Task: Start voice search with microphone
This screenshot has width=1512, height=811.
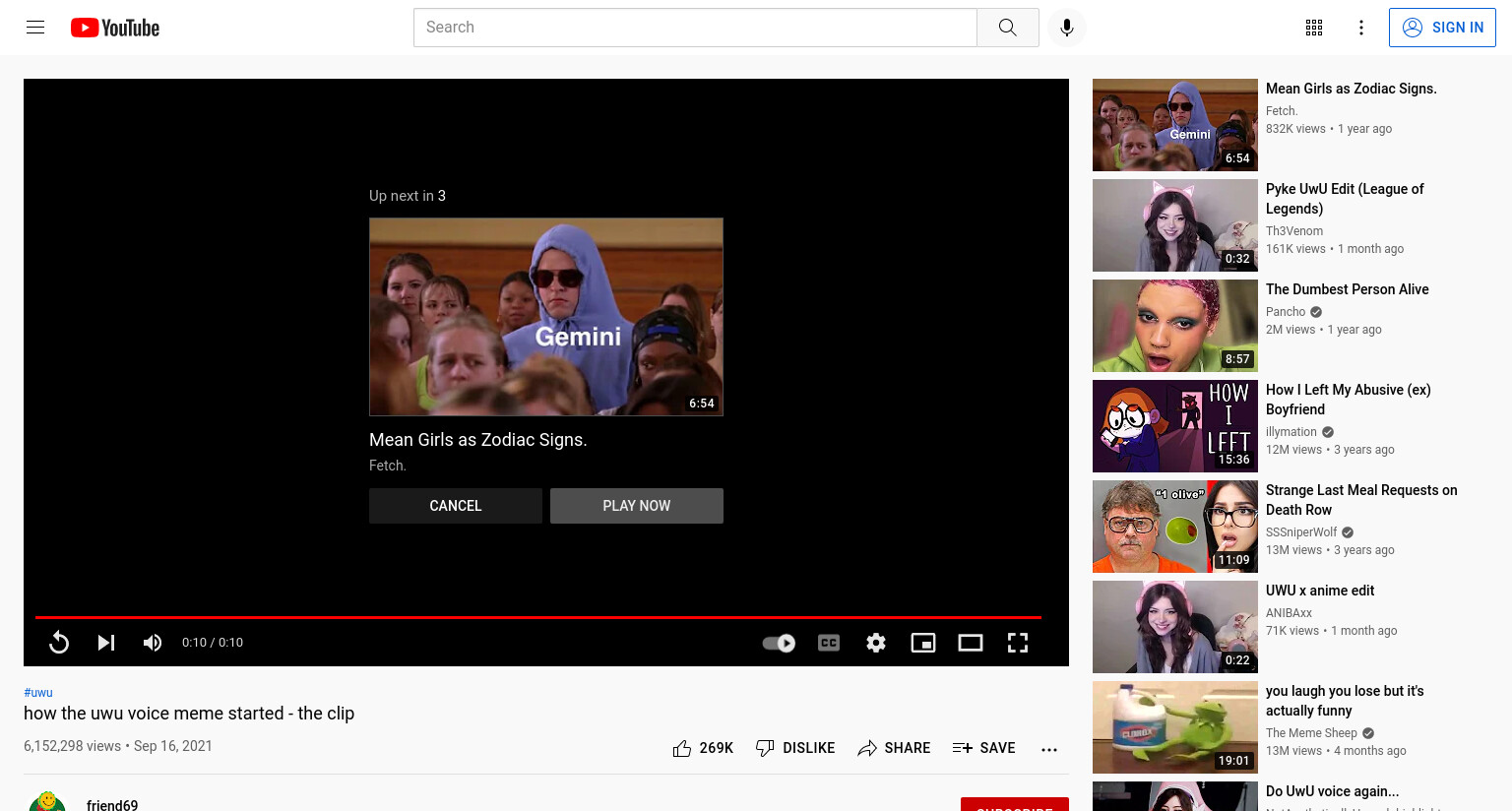Action: (1067, 28)
